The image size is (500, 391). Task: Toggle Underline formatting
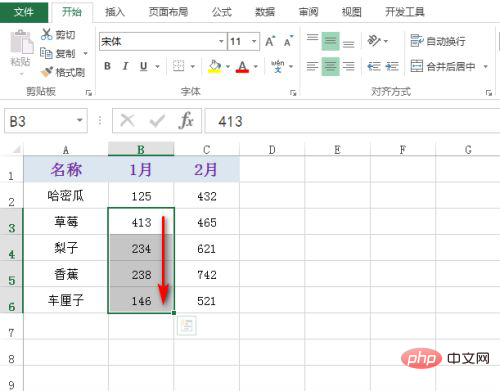pos(143,66)
